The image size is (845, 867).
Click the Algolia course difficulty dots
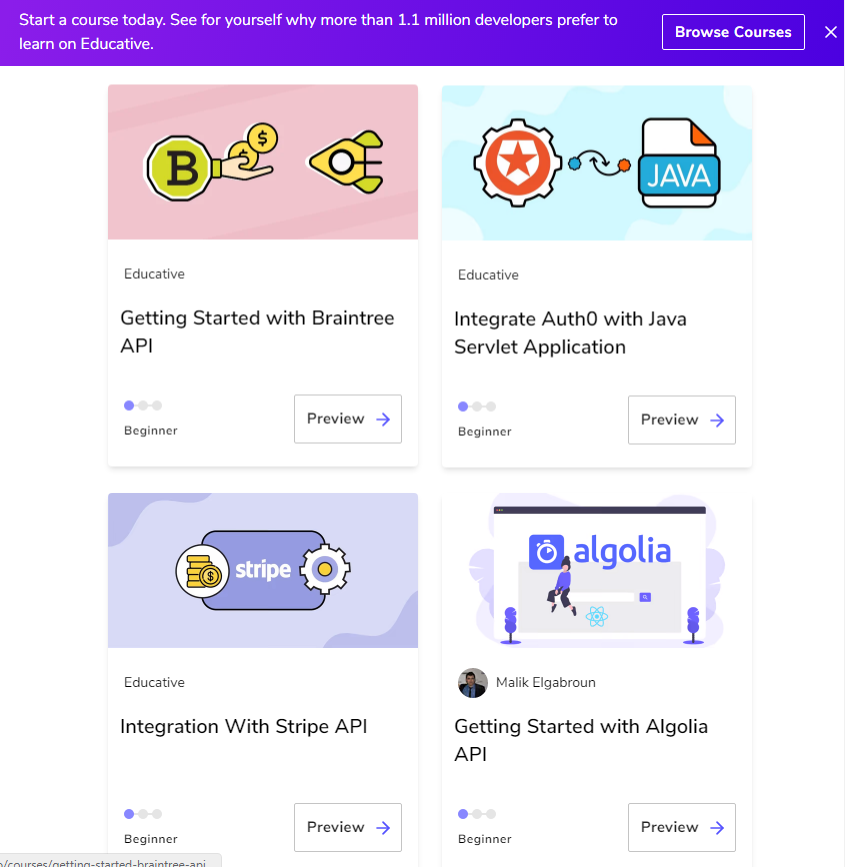(477, 814)
